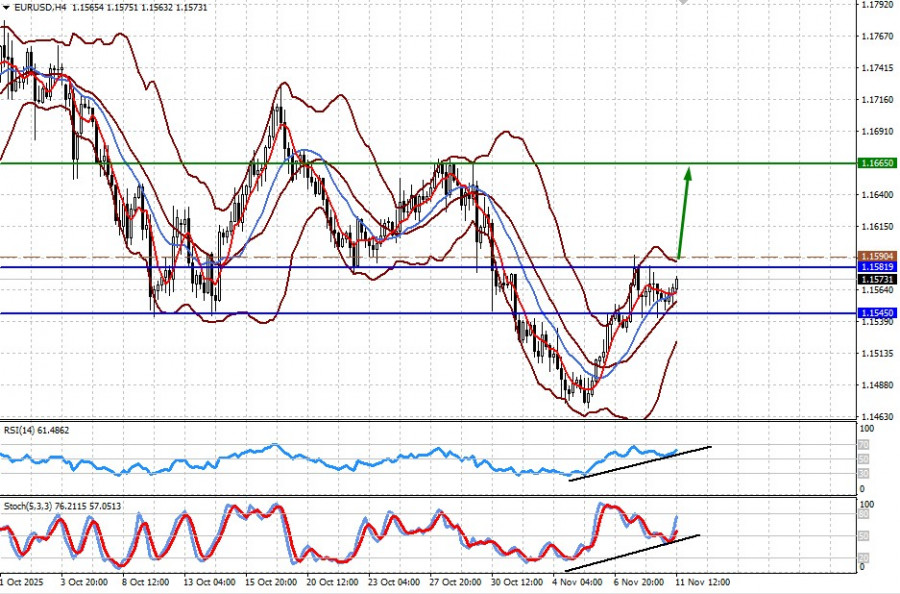Click the 27 Oct 20:00 time label
The width and height of the screenshot is (900, 594).
(x=453, y=582)
